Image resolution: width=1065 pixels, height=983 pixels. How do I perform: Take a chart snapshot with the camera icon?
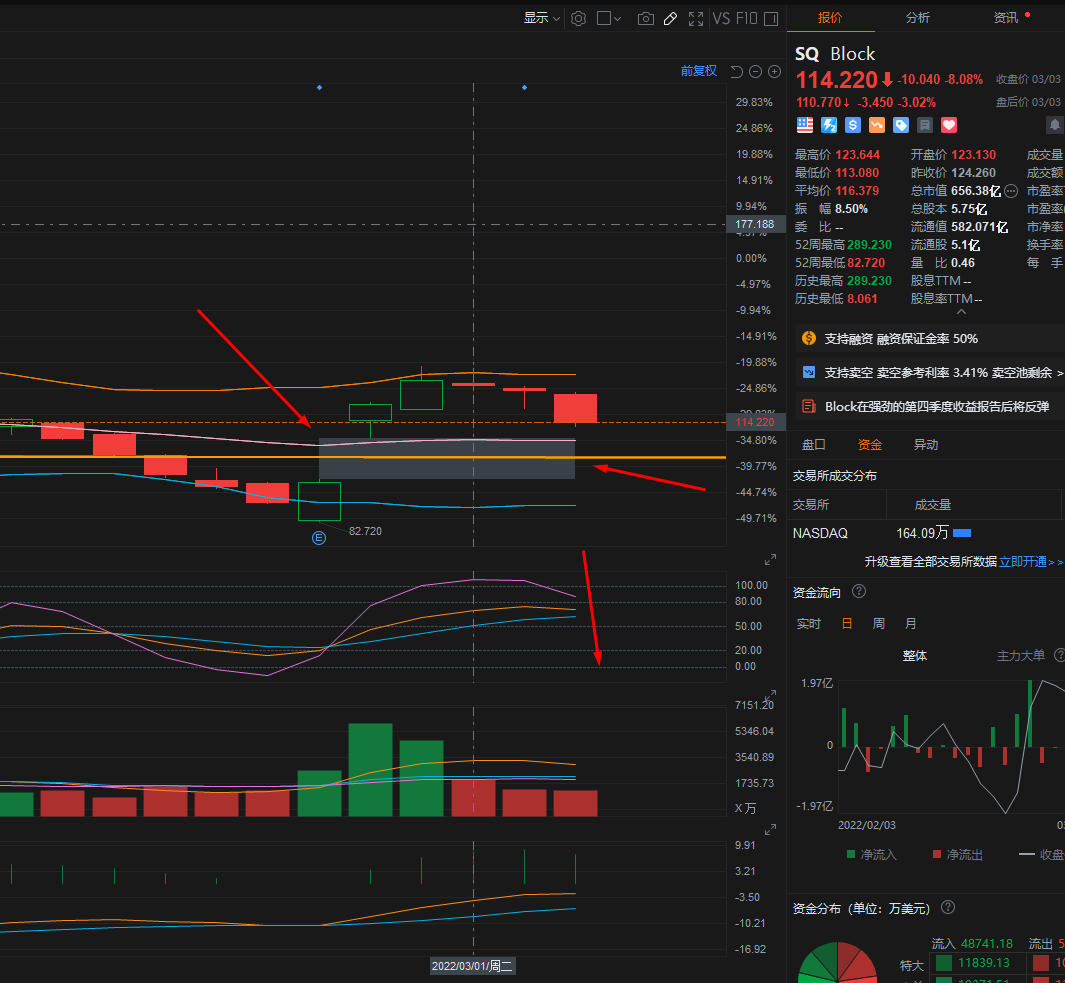(645, 18)
